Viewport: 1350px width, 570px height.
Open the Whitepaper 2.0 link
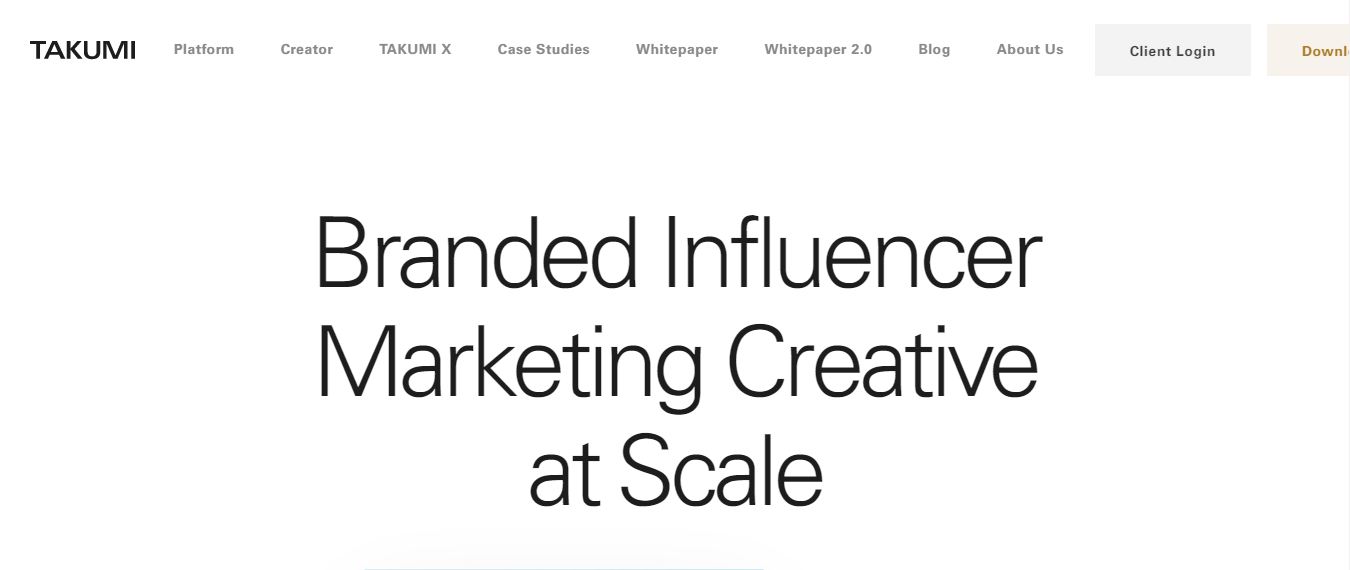818,49
